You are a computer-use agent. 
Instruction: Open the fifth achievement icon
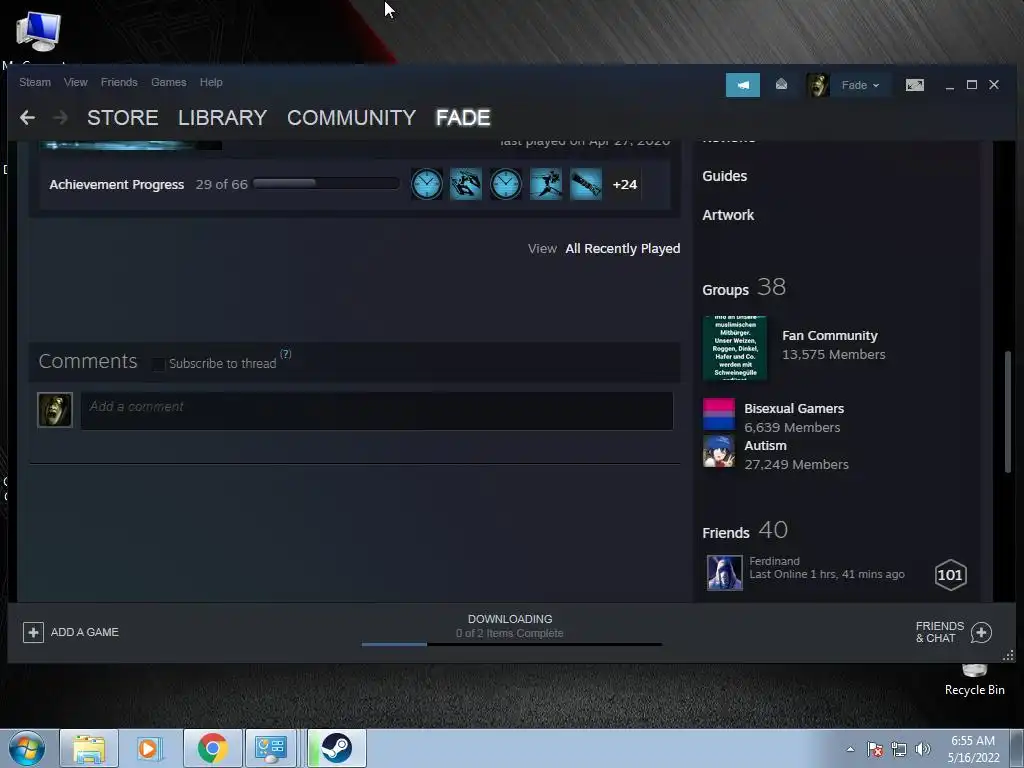pos(586,184)
